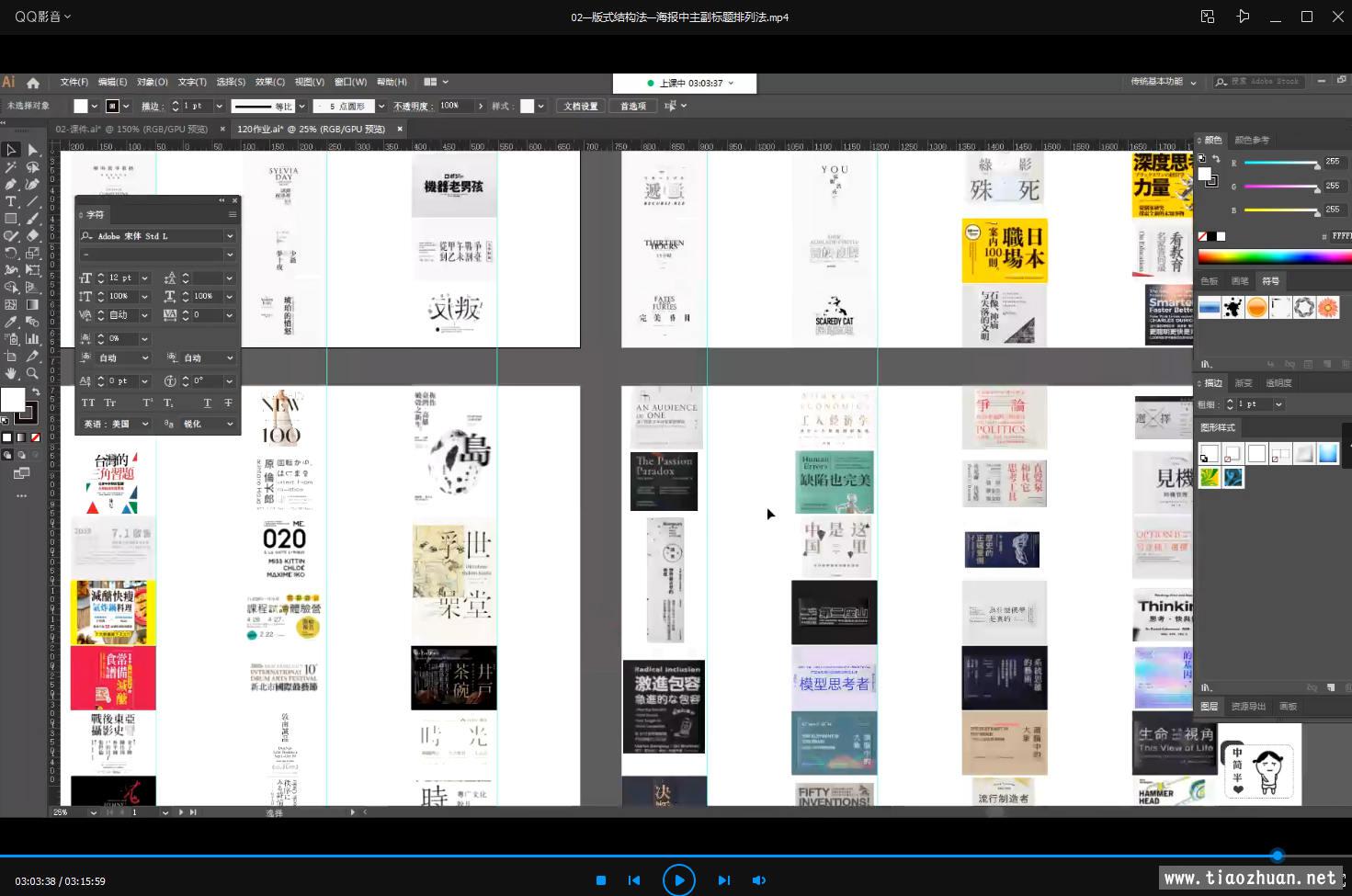Click the orange flower symbol

click(x=1327, y=307)
